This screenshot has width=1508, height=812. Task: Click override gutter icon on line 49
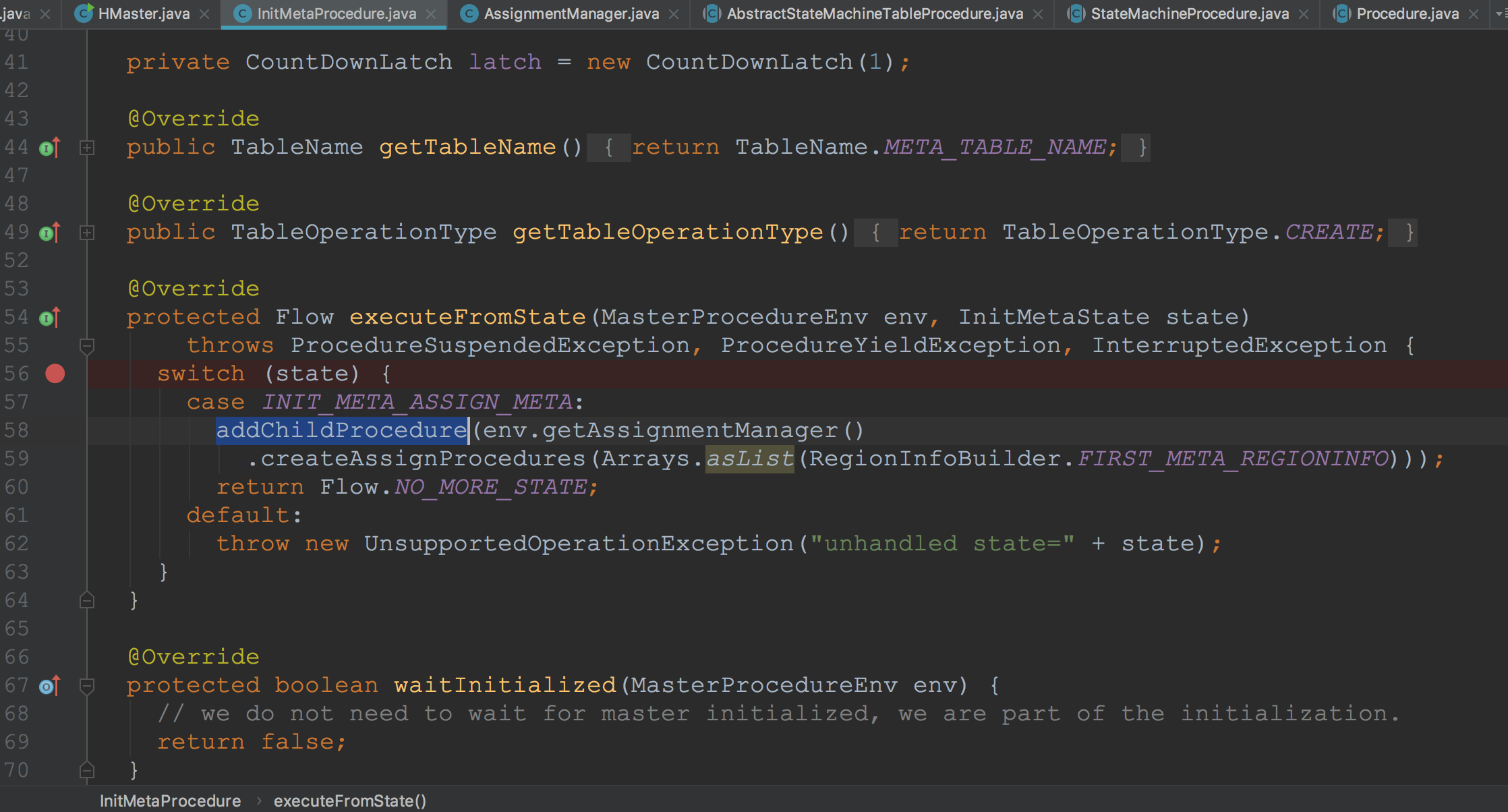click(x=49, y=233)
